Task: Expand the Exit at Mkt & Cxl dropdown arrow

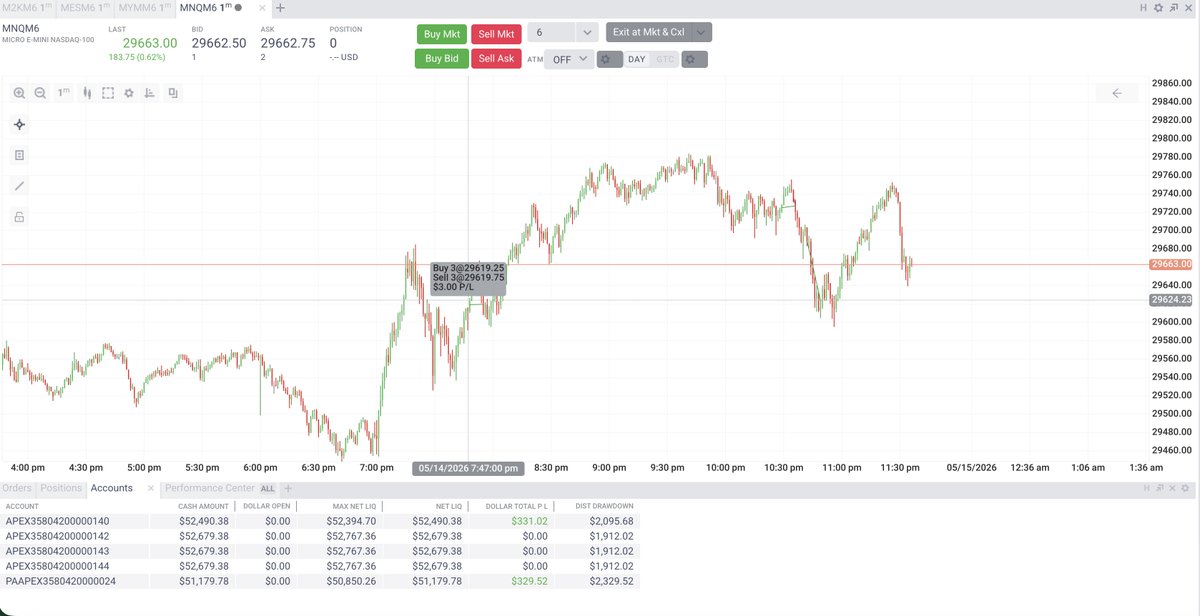Action: (702, 32)
